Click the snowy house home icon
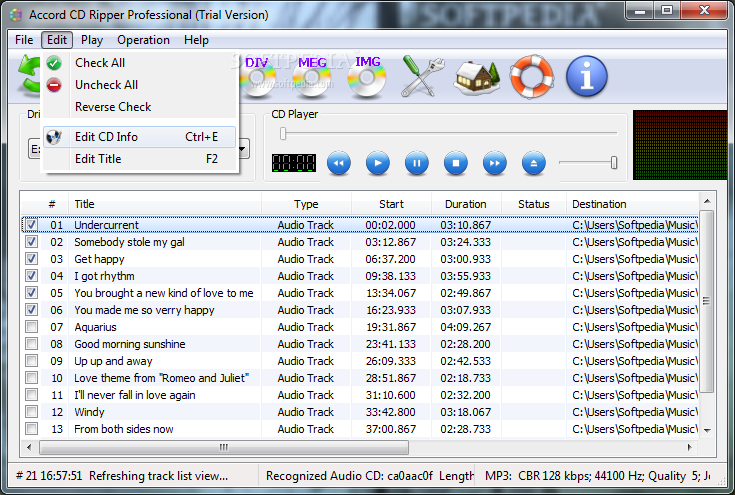 pyautogui.click(x=477, y=77)
